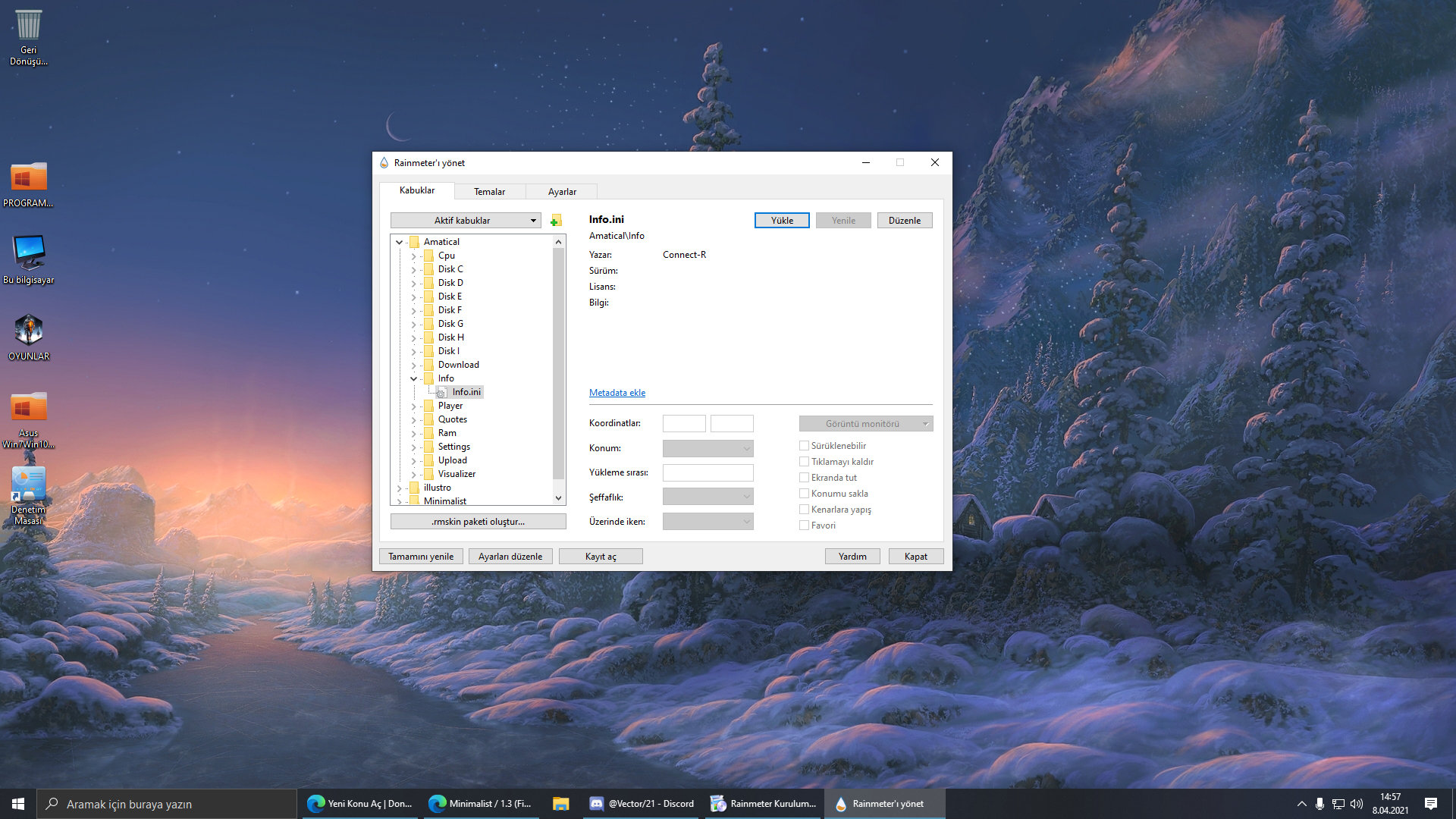Click the taskbar search box
This screenshot has width=1456, height=819.
[167, 804]
